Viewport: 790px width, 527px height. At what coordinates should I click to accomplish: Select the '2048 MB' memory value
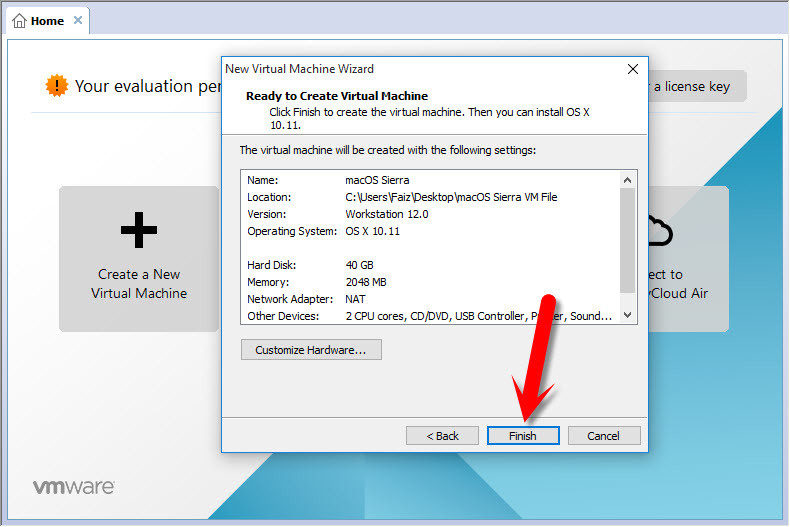tap(366, 282)
